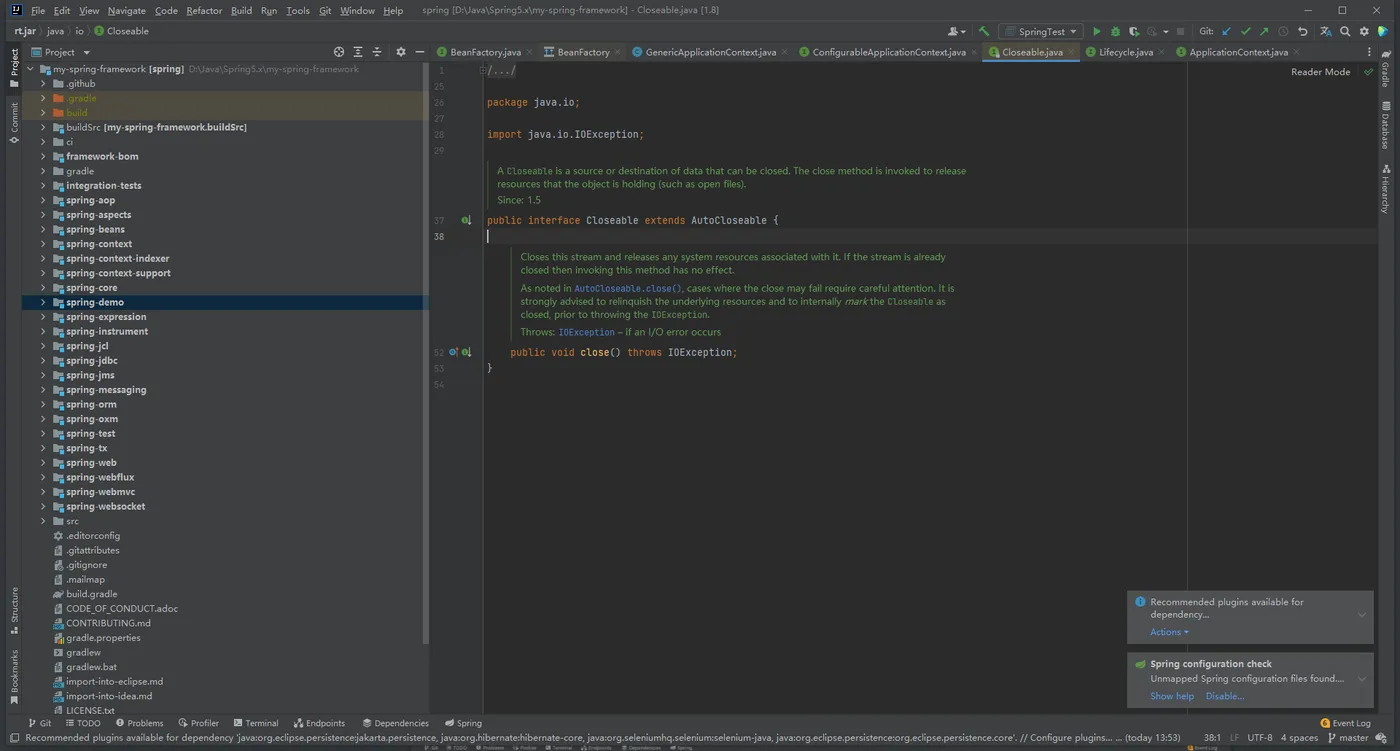Screen dimensions: 1400x751
Task: Run SpringTest with the green play icon
Action: coord(1097,32)
